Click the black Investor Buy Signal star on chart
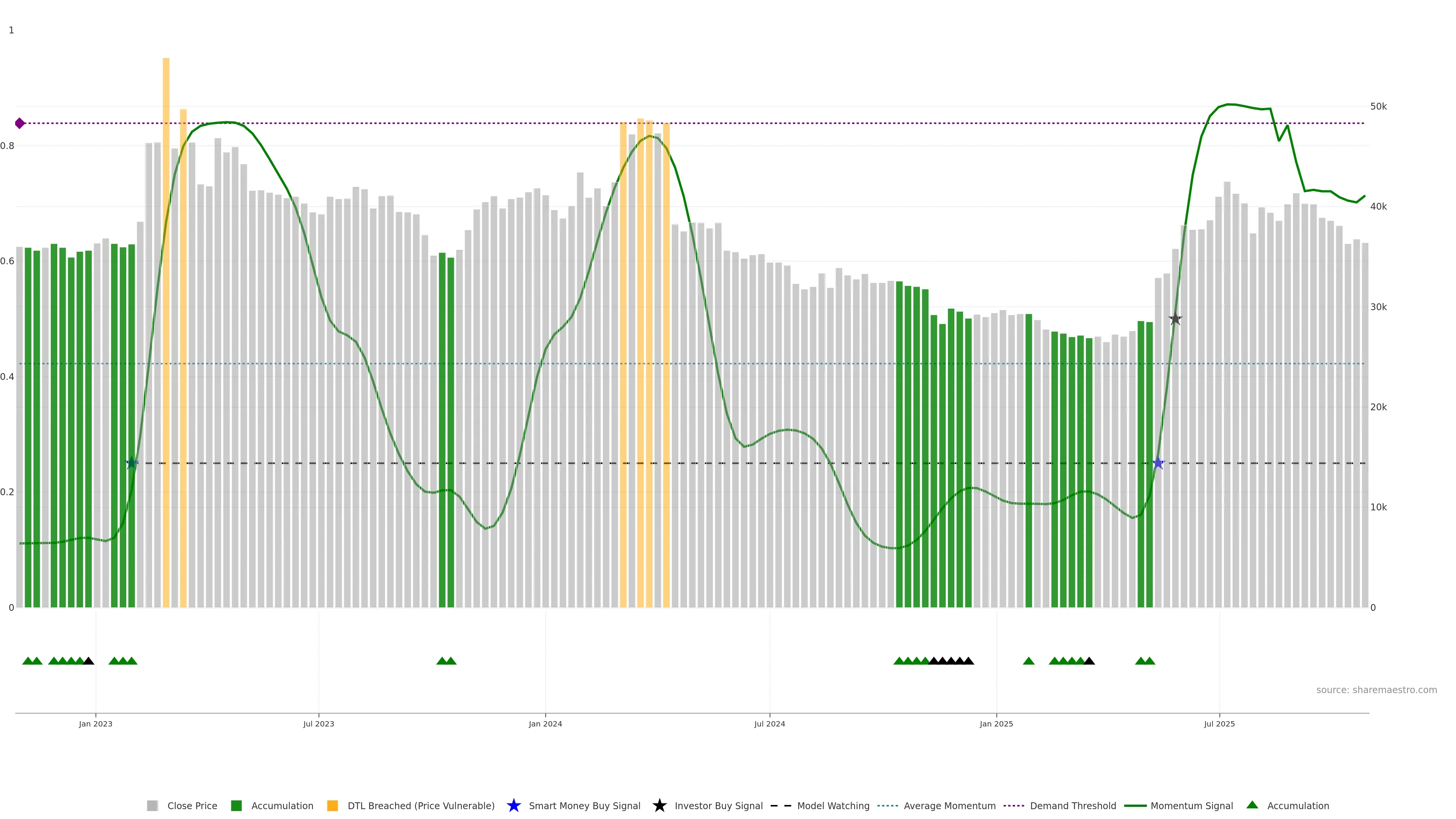Image resolution: width=1456 pixels, height=819 pixels. tap(1175, 319)
